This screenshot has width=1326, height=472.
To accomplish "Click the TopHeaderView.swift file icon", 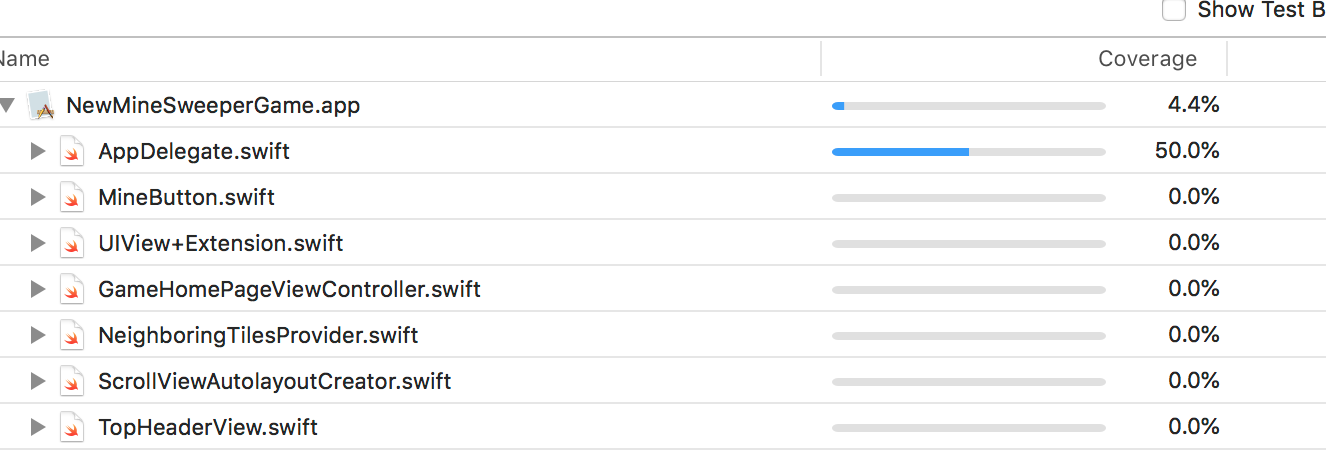I will pyautogui.click(x=71, y=428).
